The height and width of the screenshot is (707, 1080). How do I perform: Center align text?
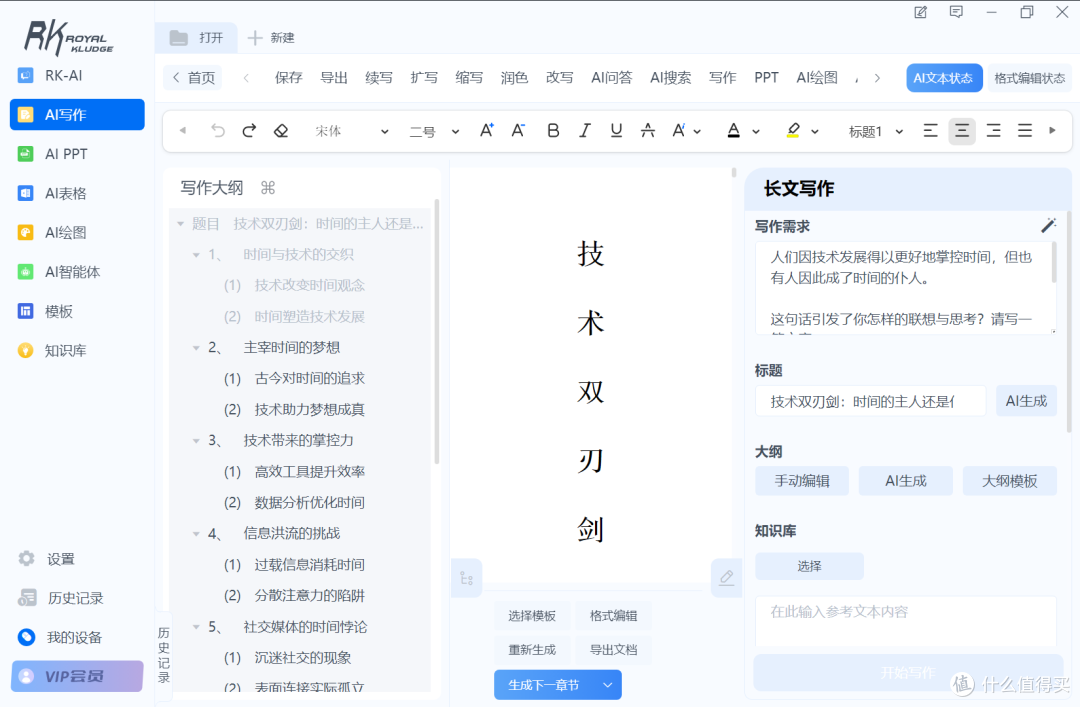pos(962,130)
